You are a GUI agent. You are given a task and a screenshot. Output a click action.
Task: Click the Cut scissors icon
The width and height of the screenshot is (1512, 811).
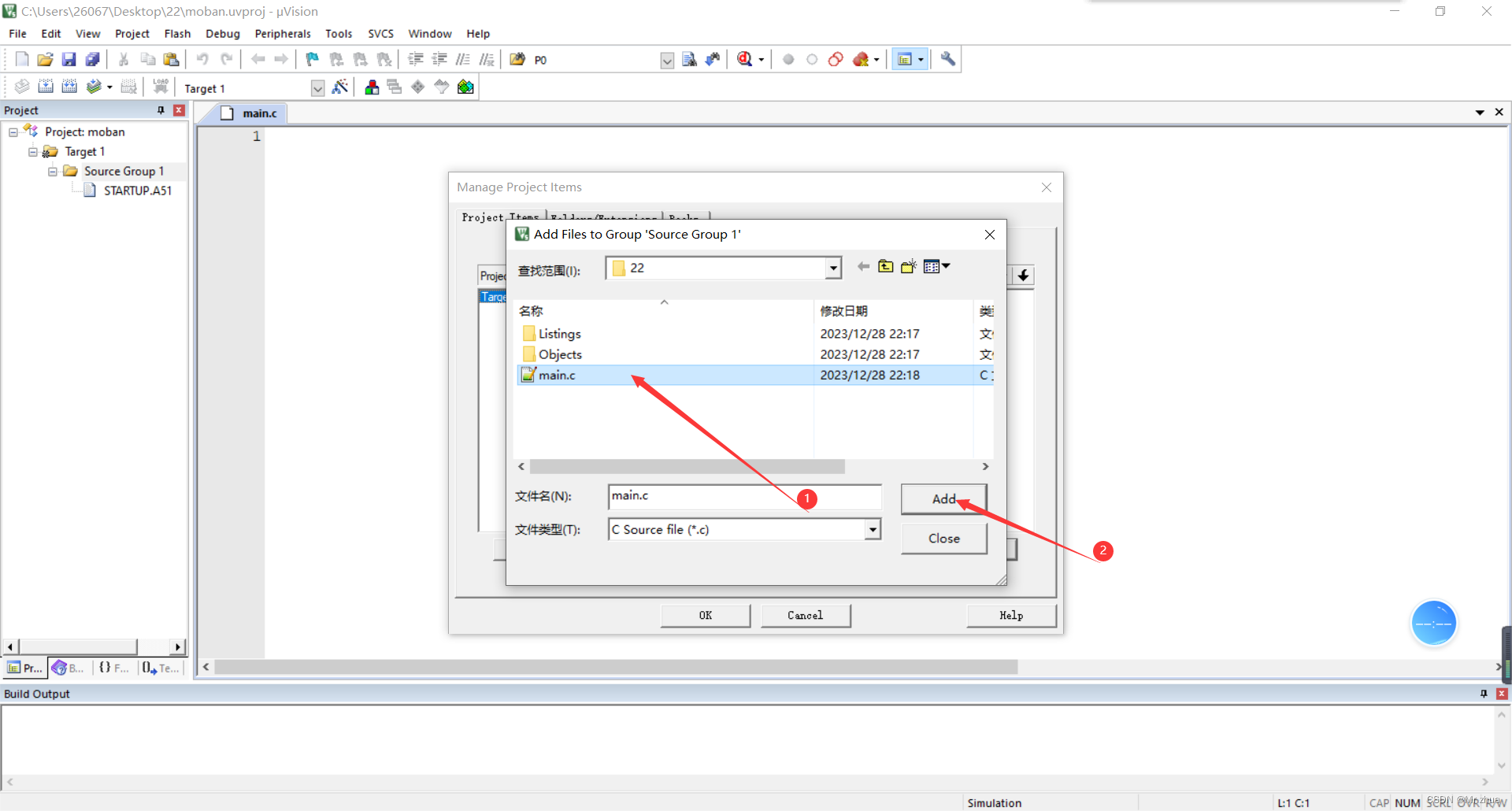click(124, 59)
